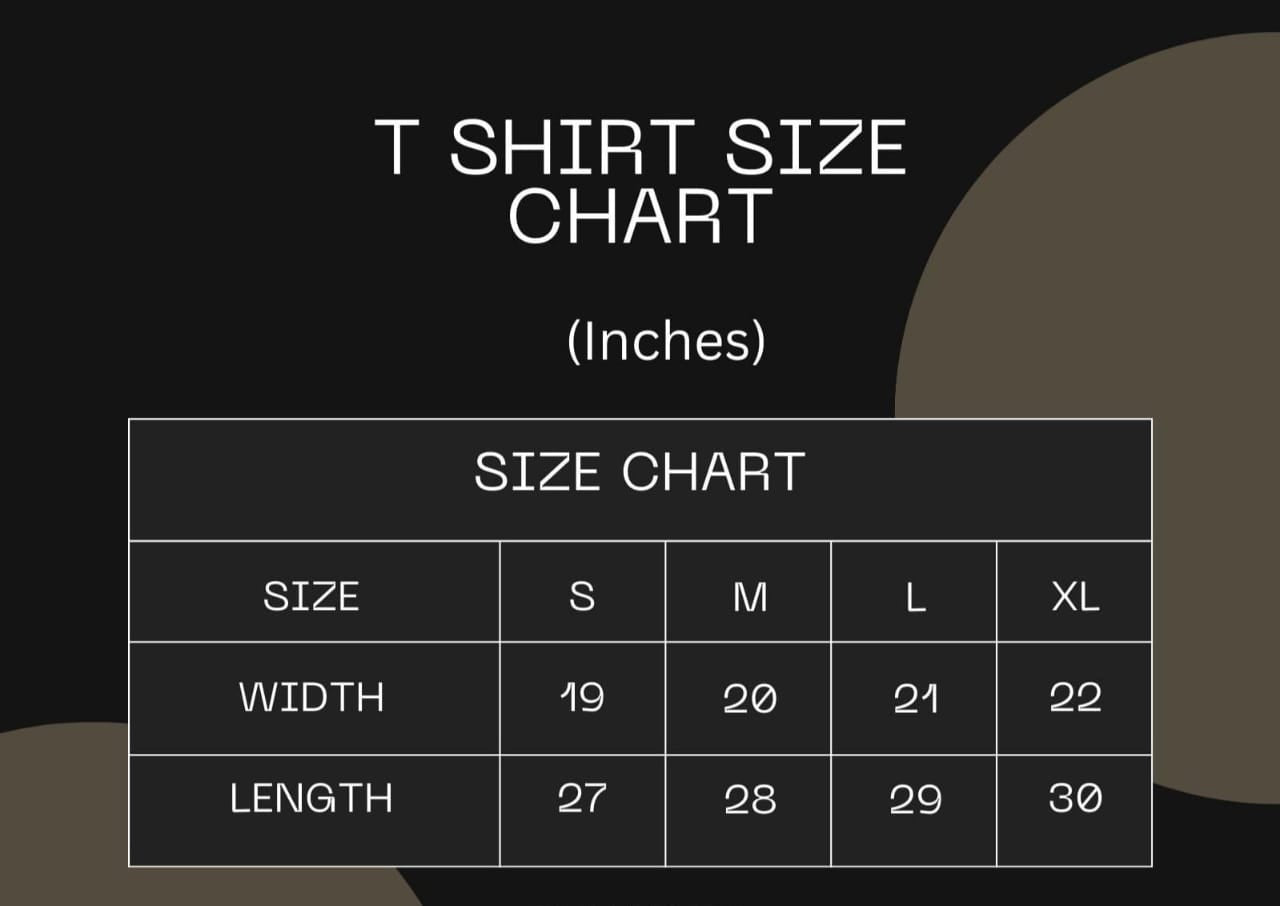1280x906 pixels.
Task: Click the width value 19
Action: click(x=582, y=697)
